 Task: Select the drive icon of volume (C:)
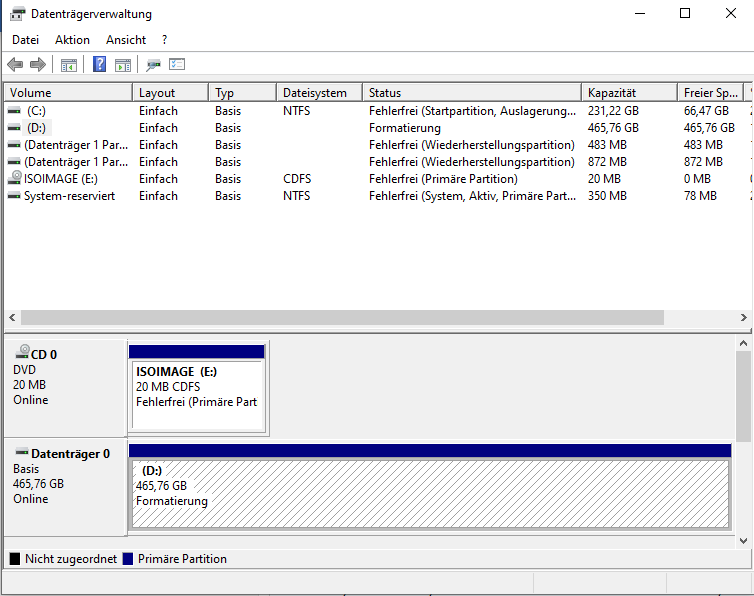[x=14, y=111]
